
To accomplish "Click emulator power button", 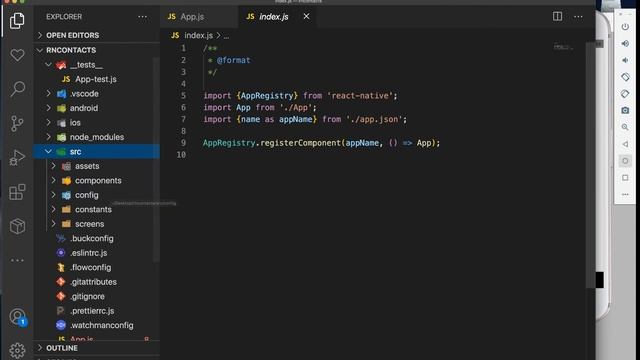I will click(x=625, y=27).
